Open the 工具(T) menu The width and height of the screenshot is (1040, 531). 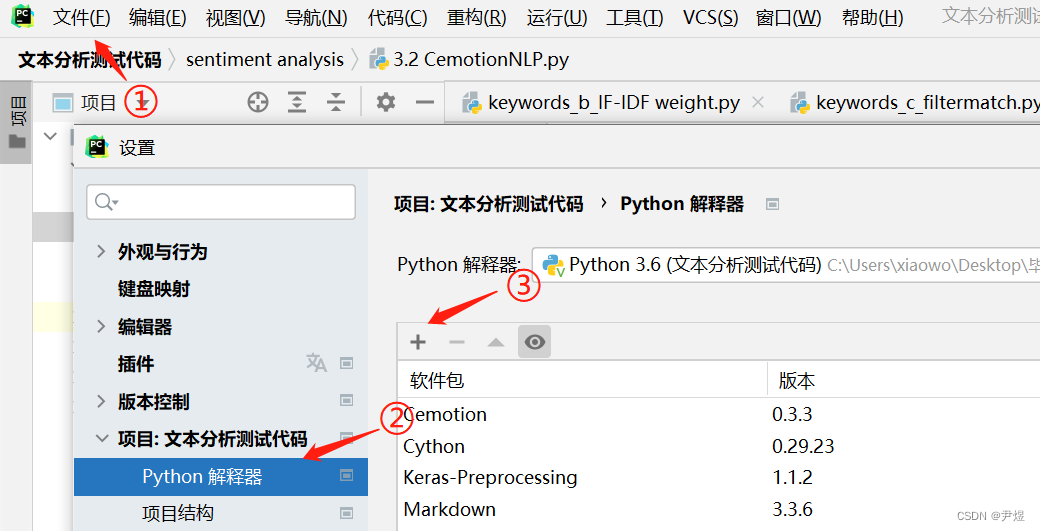click(x=634, y=18)
